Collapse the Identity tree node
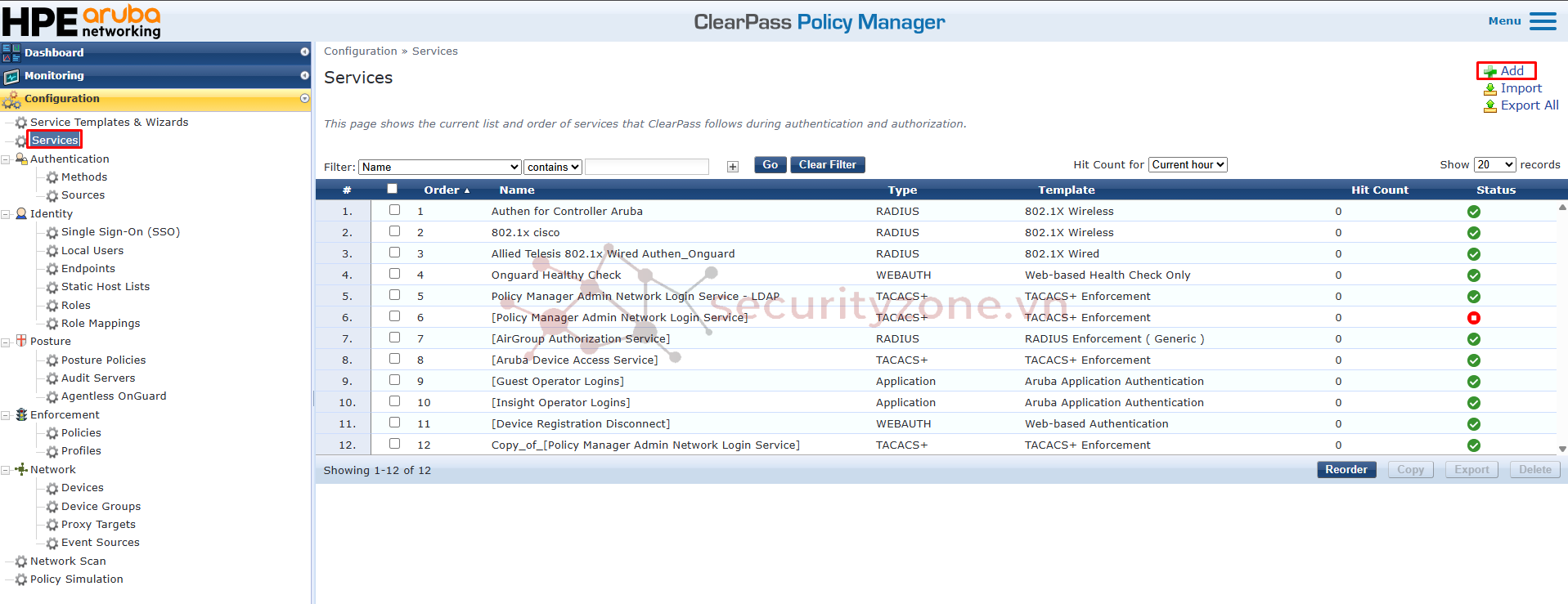 6,214
